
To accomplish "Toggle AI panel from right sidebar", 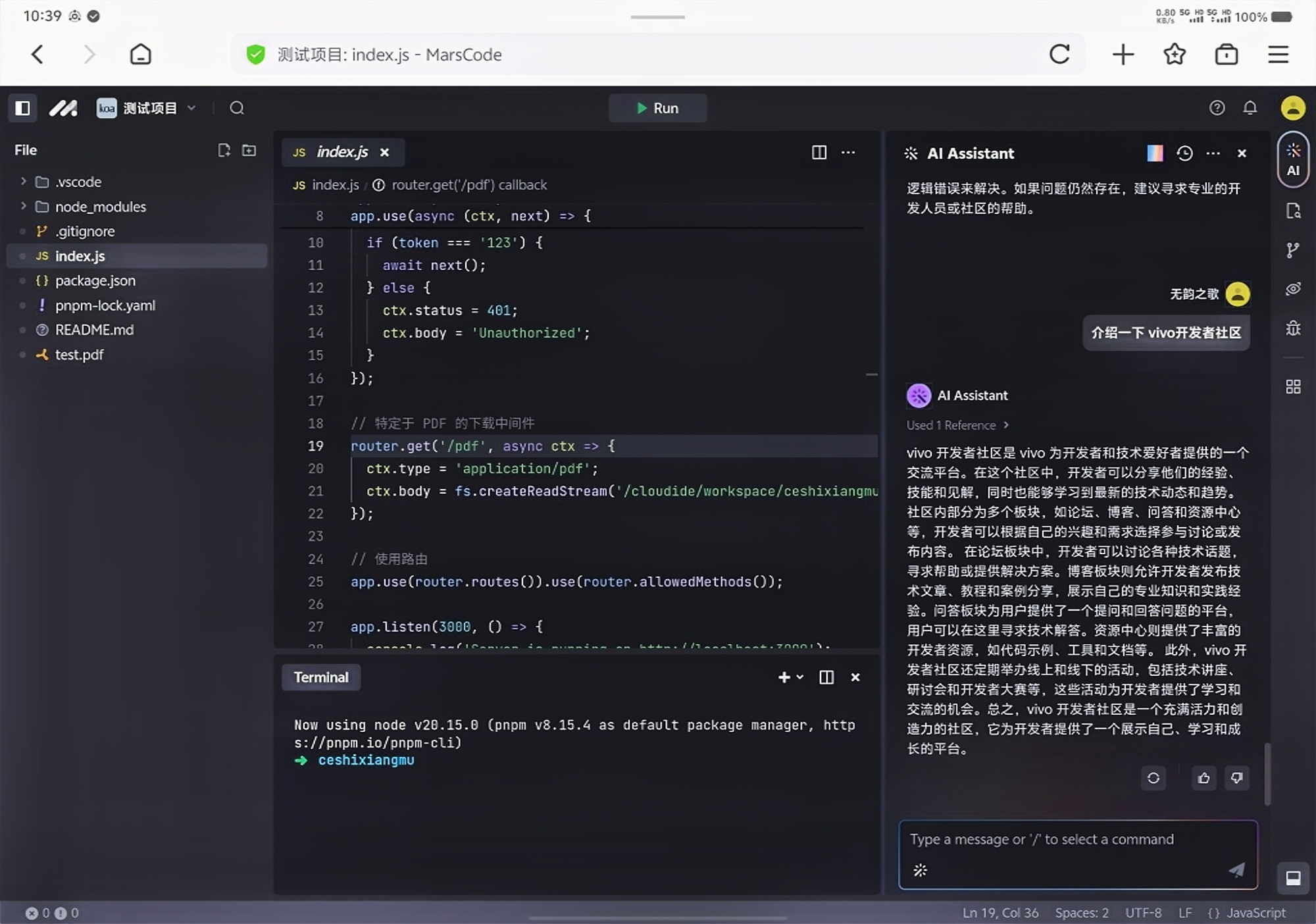I will [x=1293, y=159].
